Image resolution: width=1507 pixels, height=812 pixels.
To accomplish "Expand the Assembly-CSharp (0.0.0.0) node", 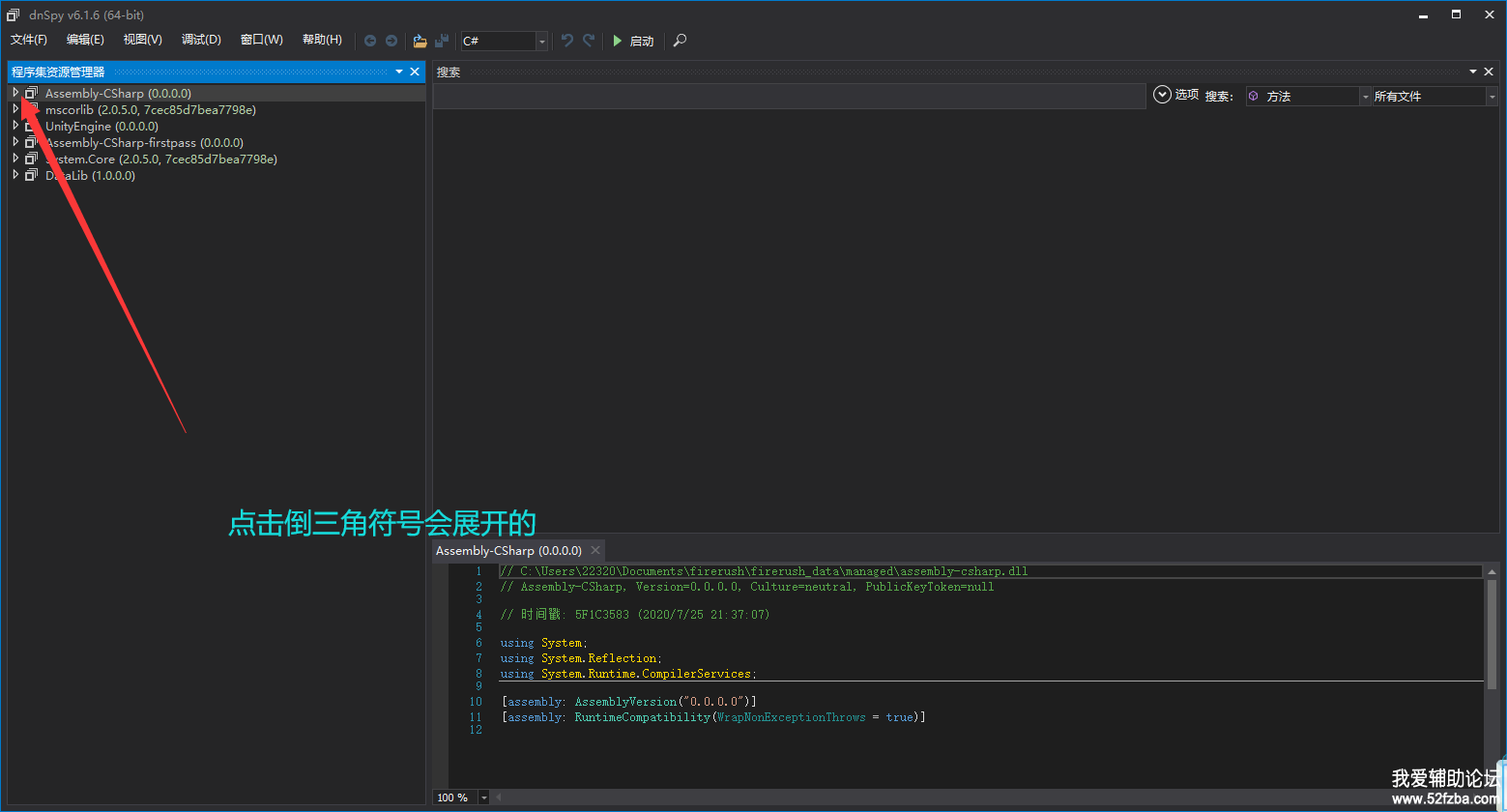I will 15,93.
